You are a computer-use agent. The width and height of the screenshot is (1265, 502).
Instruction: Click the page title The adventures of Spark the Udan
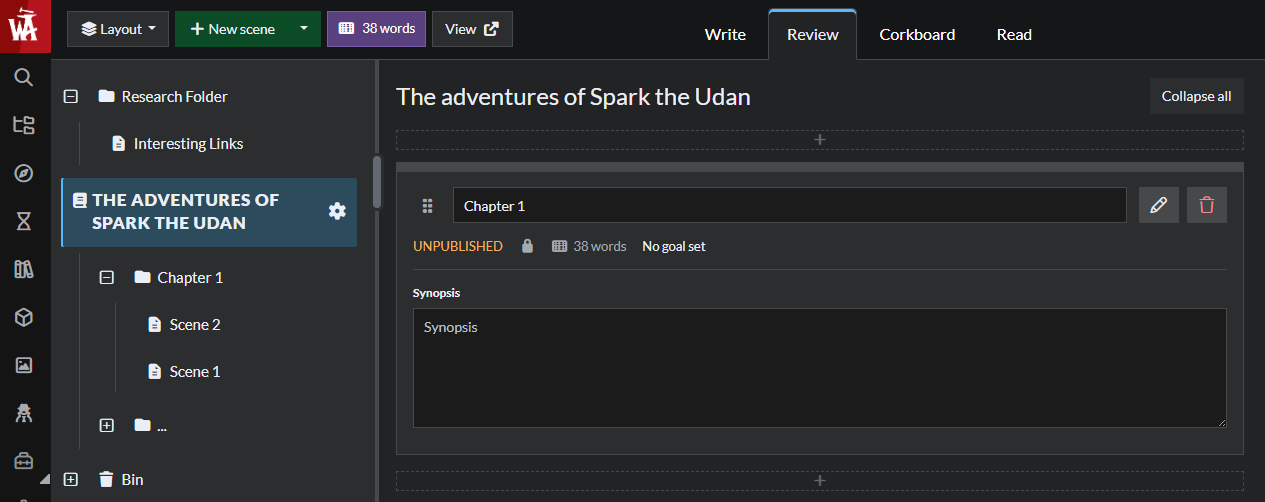(573, 97)
